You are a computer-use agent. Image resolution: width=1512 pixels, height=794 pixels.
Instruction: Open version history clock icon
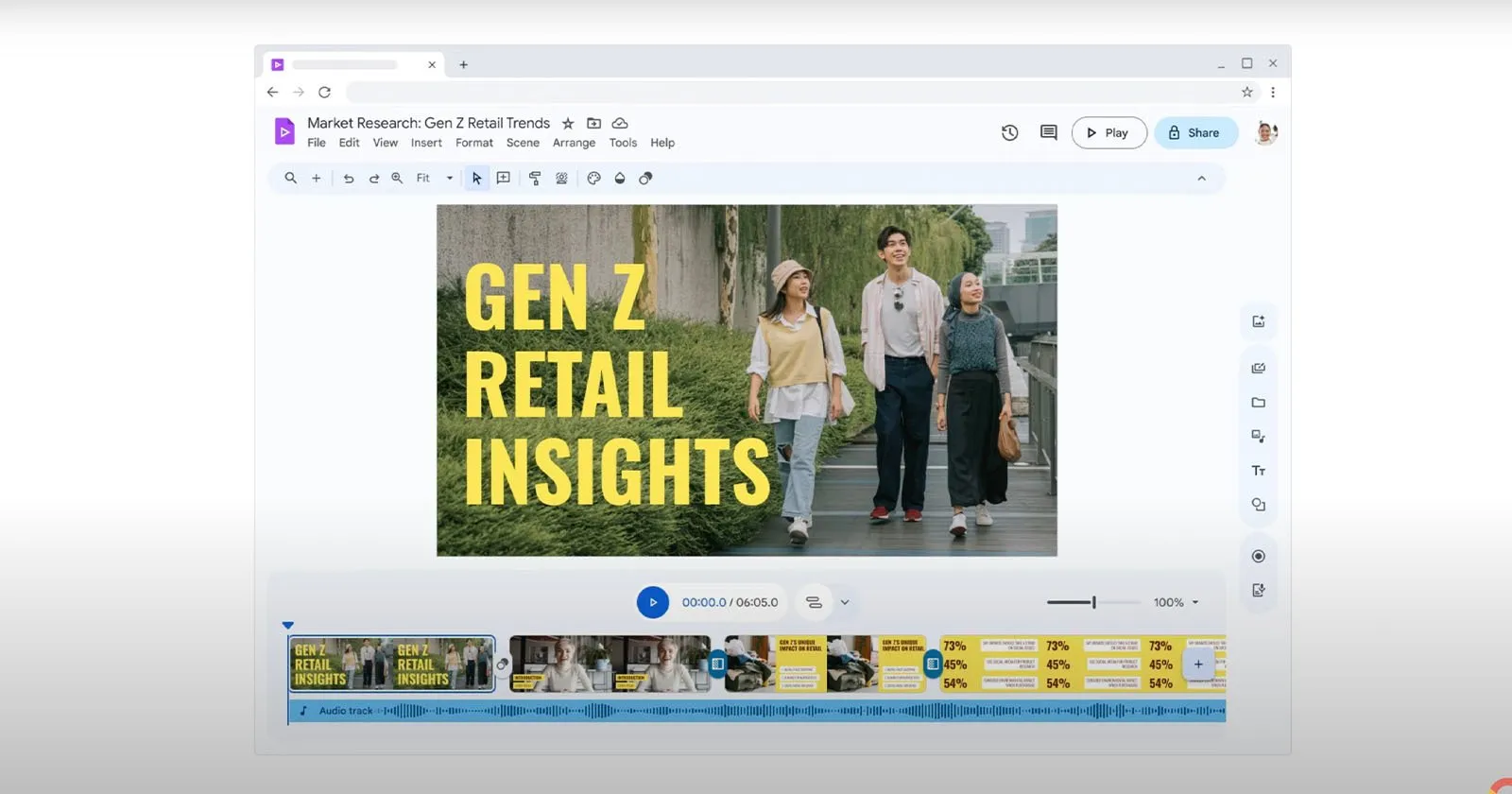tap(1009, 133)
